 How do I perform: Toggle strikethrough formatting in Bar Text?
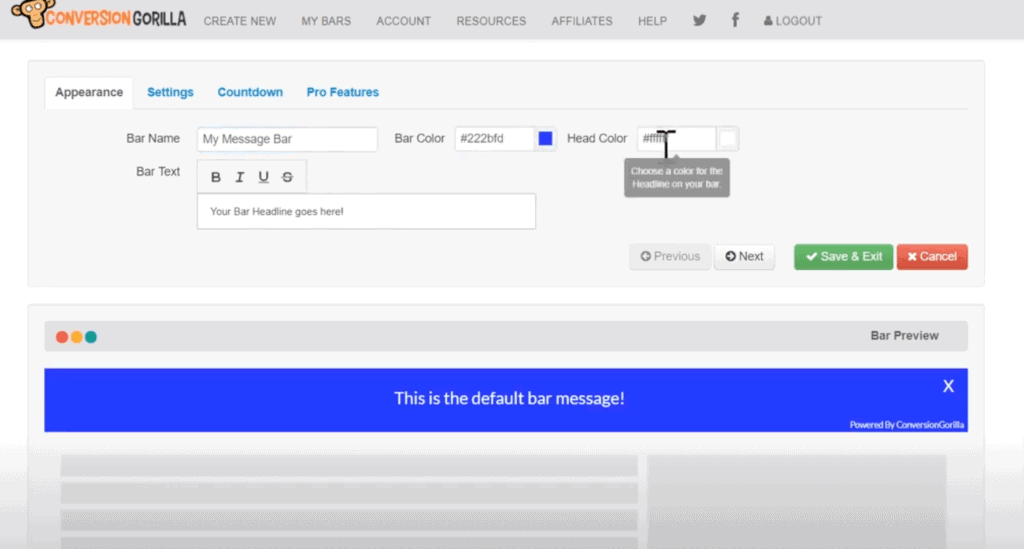point(288,177)
